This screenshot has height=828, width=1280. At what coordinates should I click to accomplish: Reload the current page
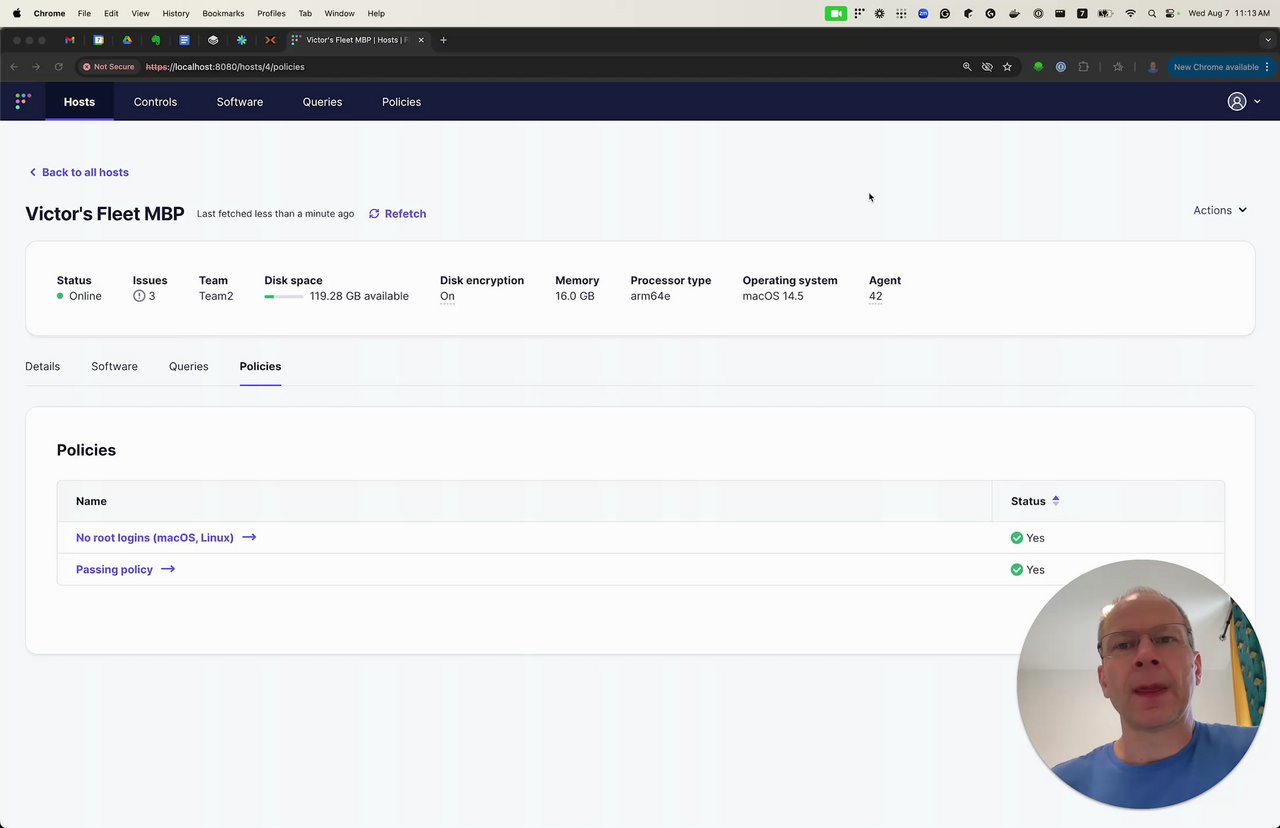58,67
